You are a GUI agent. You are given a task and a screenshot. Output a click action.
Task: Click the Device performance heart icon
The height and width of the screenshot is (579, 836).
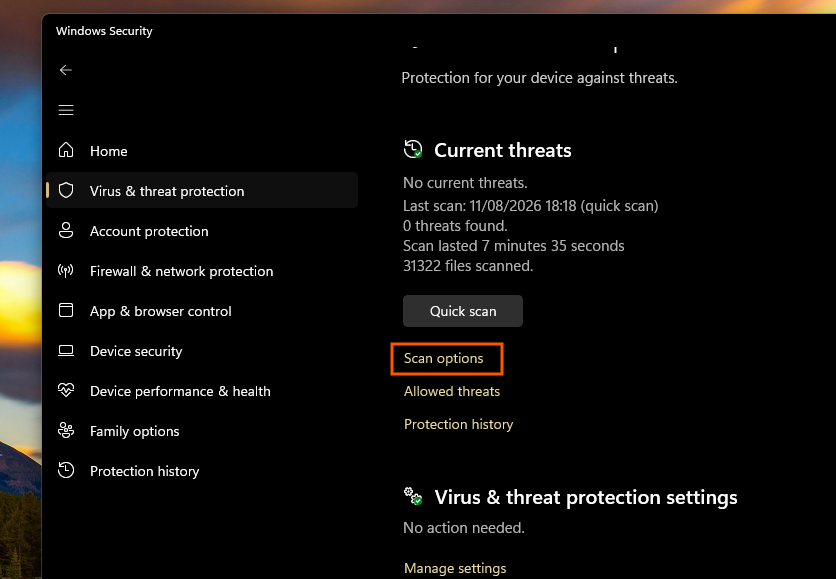(x=66, y=390)
